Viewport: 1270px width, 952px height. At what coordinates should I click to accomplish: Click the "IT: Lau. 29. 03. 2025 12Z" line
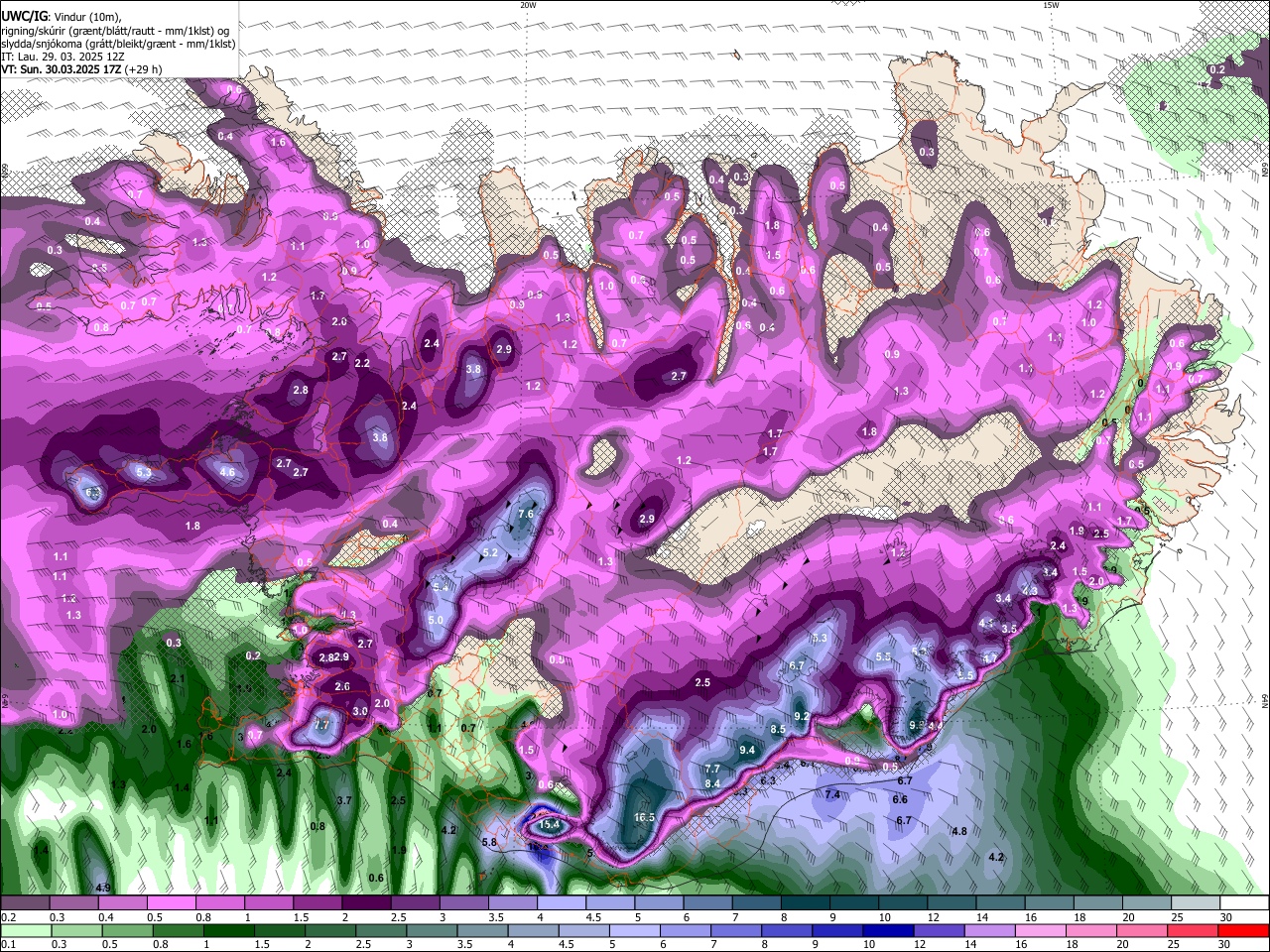pyautogui.click(x=64, y=57)
